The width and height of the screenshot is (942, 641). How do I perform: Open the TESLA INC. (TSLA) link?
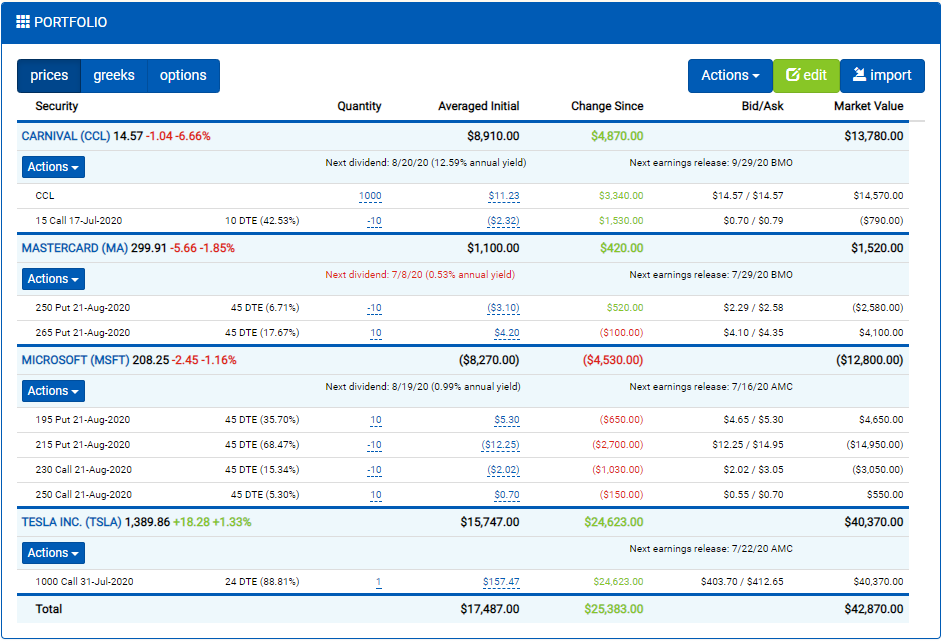(71, 522)
